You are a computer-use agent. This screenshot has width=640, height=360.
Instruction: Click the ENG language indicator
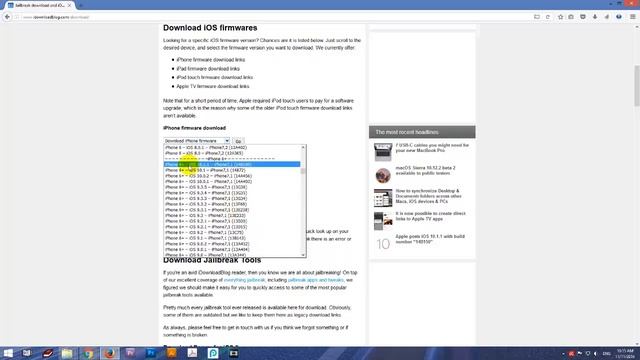(607, 353)
